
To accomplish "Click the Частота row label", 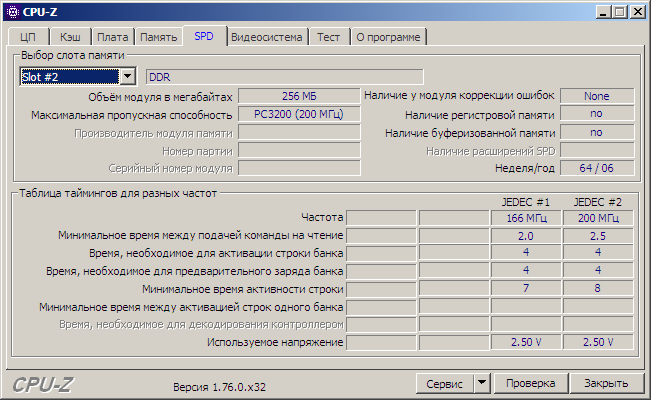I will (x=322, y=217).
